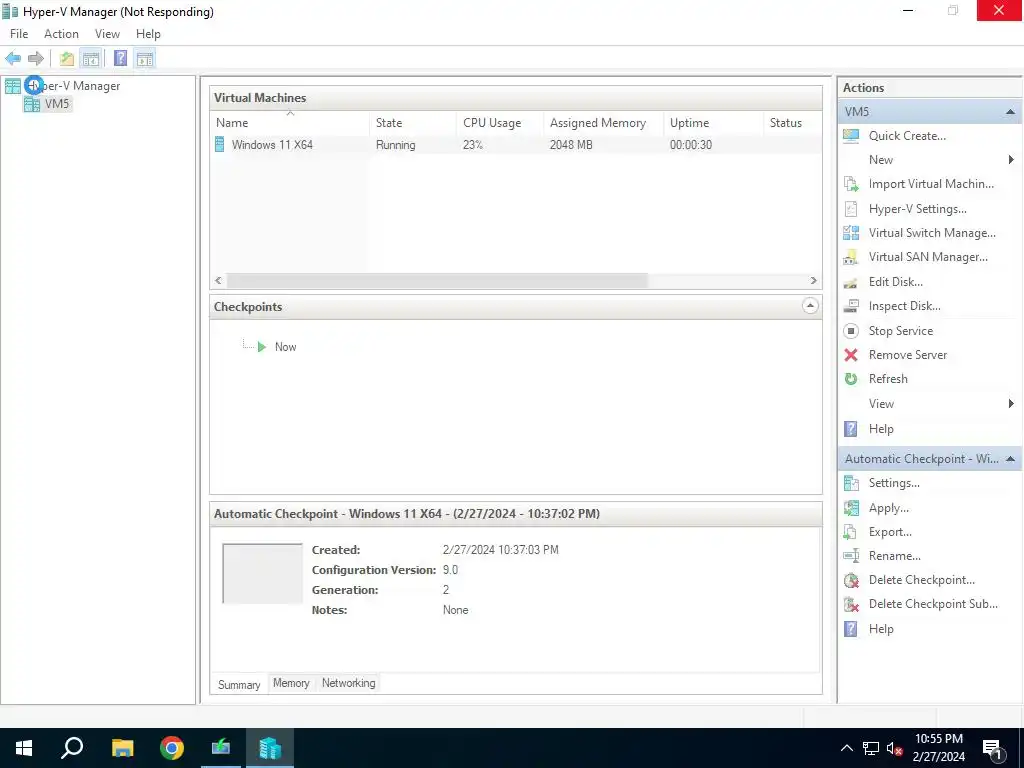The width and height of the screenshot is (1024, 768).
Task: Sort by the Assigned Memory column header
Action: (x=603, y=123)
